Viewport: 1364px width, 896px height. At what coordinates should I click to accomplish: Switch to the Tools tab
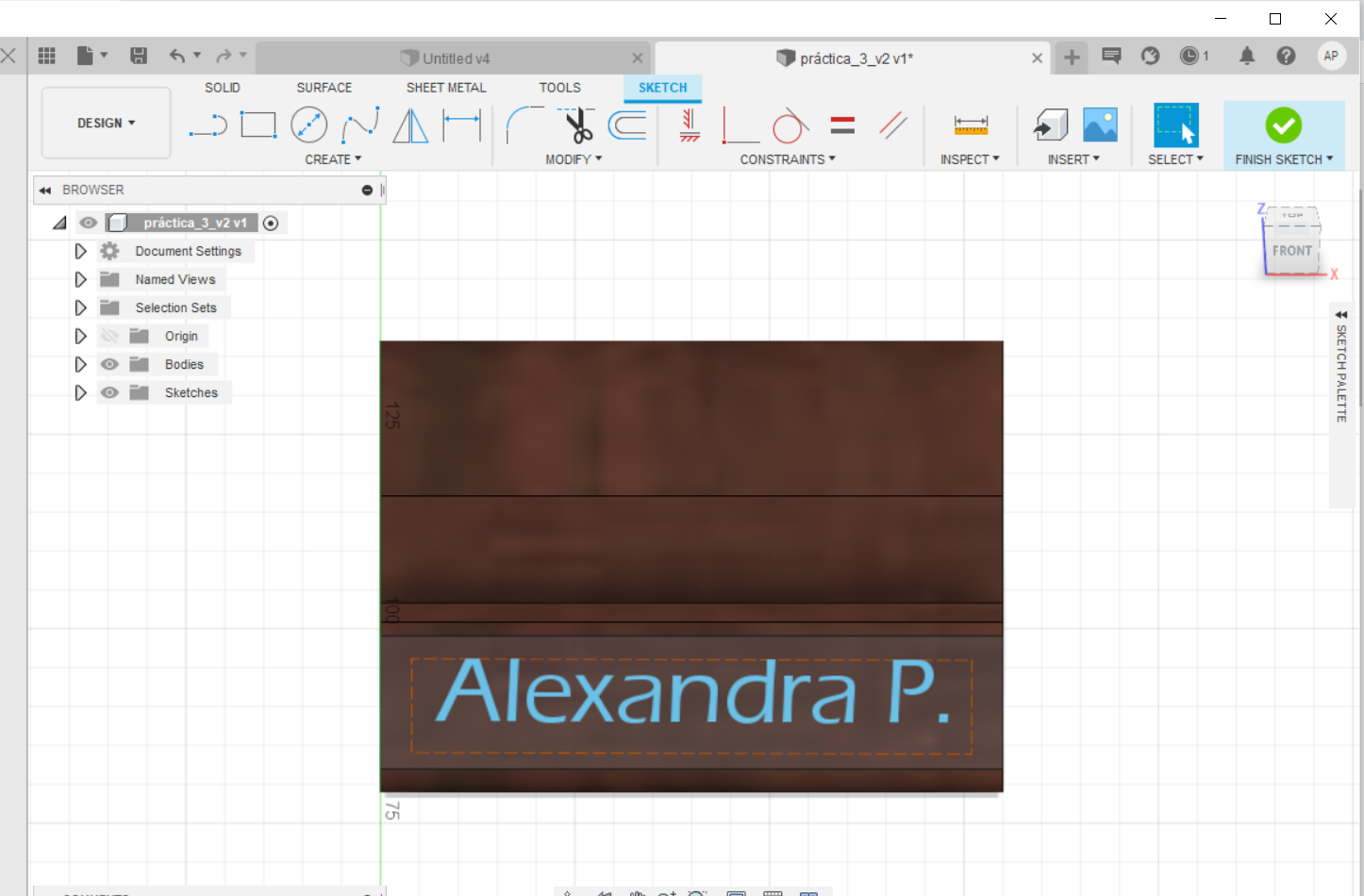[560, 88]
